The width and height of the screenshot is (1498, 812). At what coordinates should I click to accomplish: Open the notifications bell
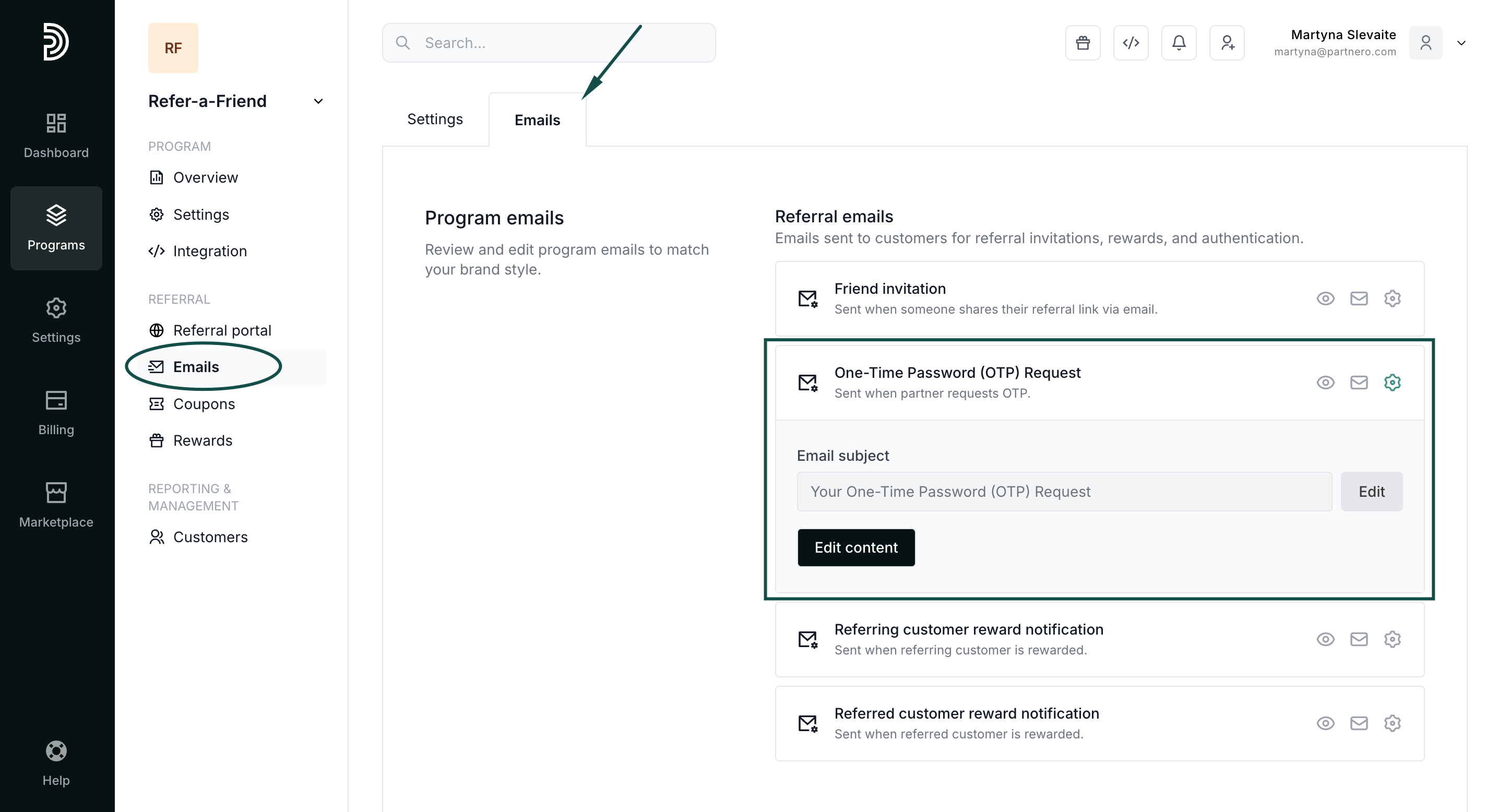(x=1178, y=42)
